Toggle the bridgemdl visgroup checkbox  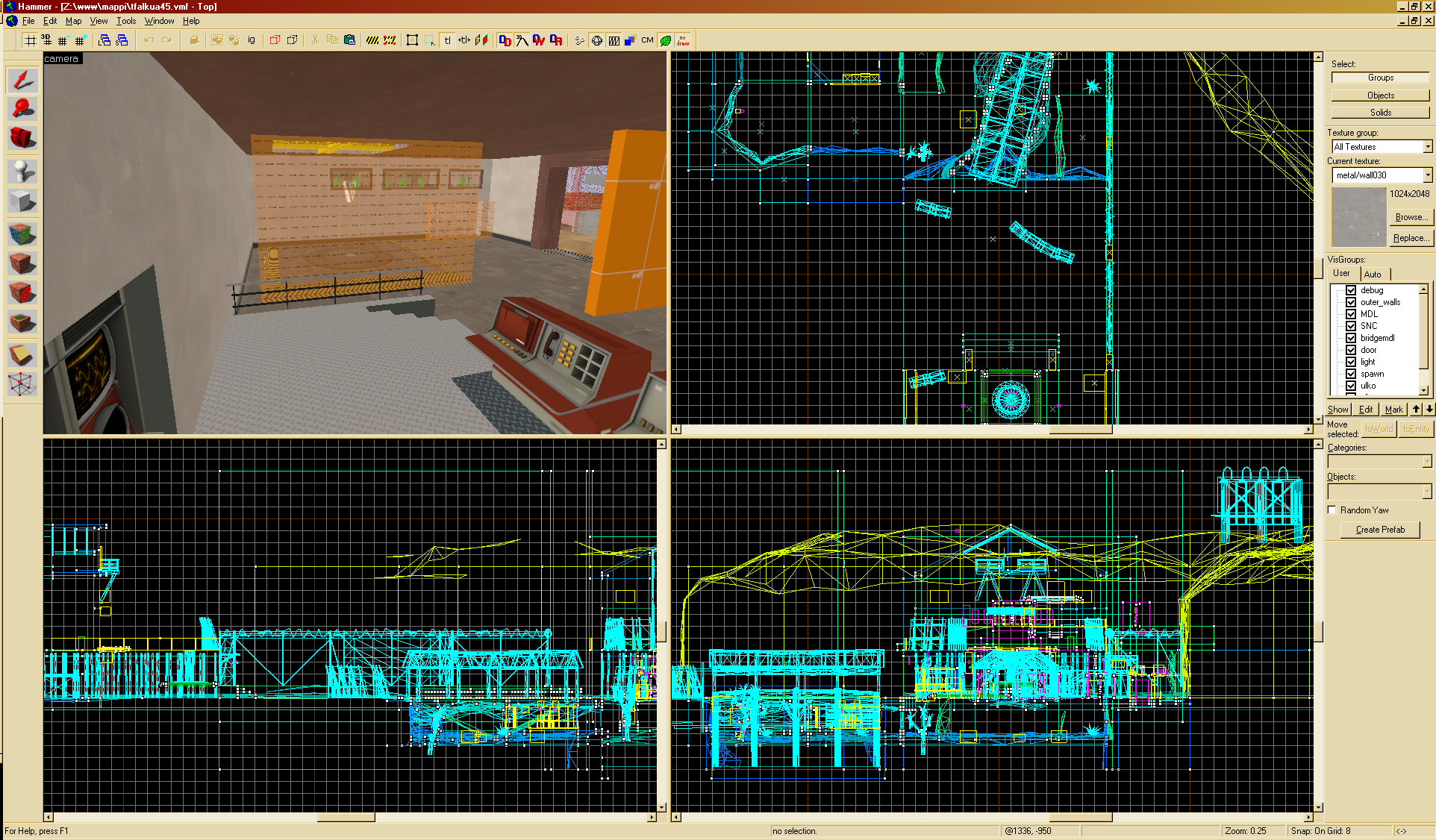pyautogui.click(x=1351, y=338)
